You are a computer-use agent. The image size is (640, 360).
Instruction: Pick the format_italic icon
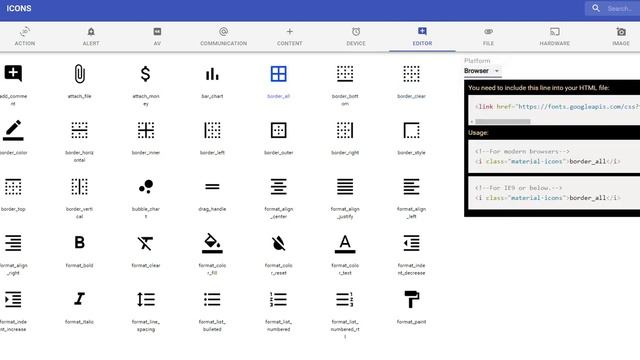point(80,299)
